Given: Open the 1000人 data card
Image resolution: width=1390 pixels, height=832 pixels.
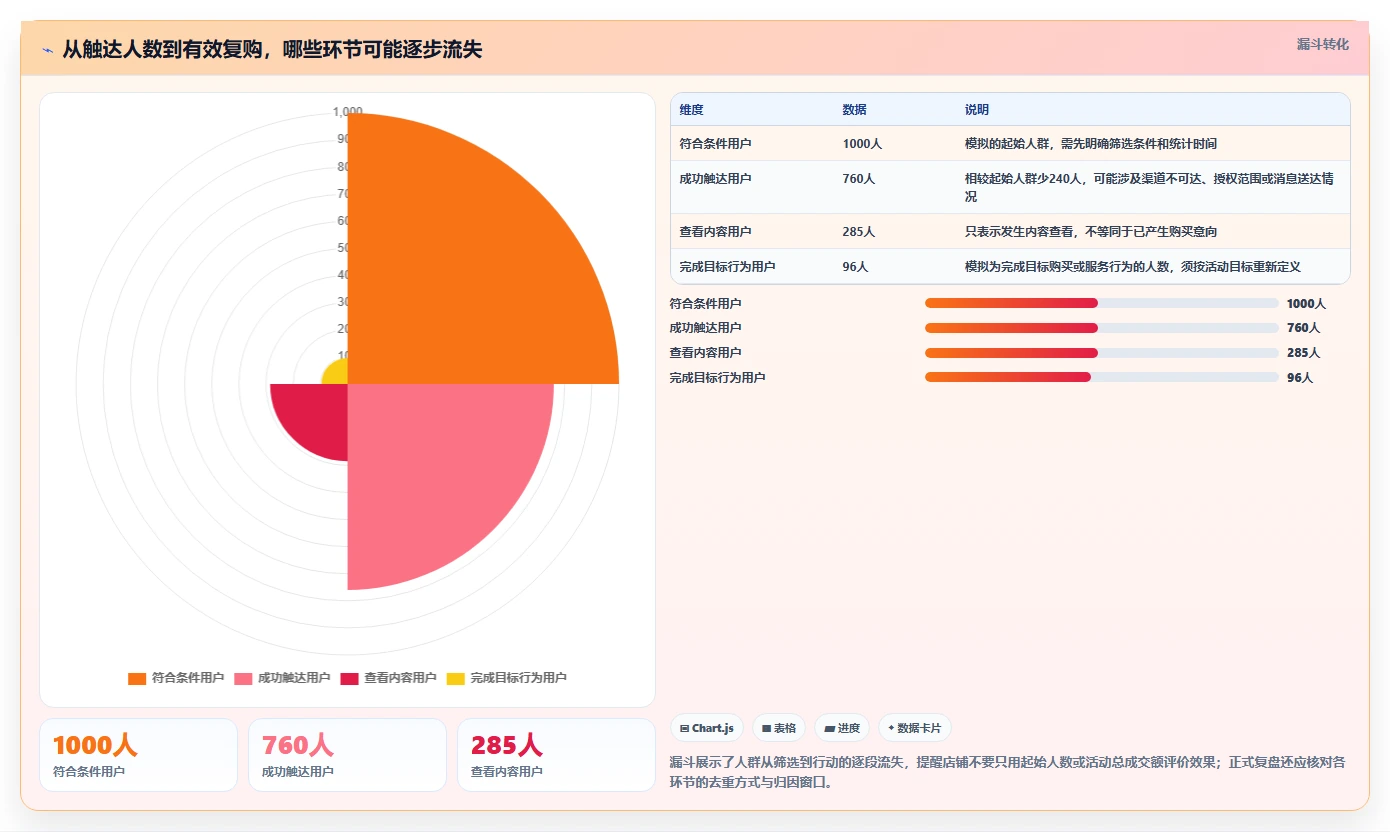Looking at the screenshot, I should (138, 755).
